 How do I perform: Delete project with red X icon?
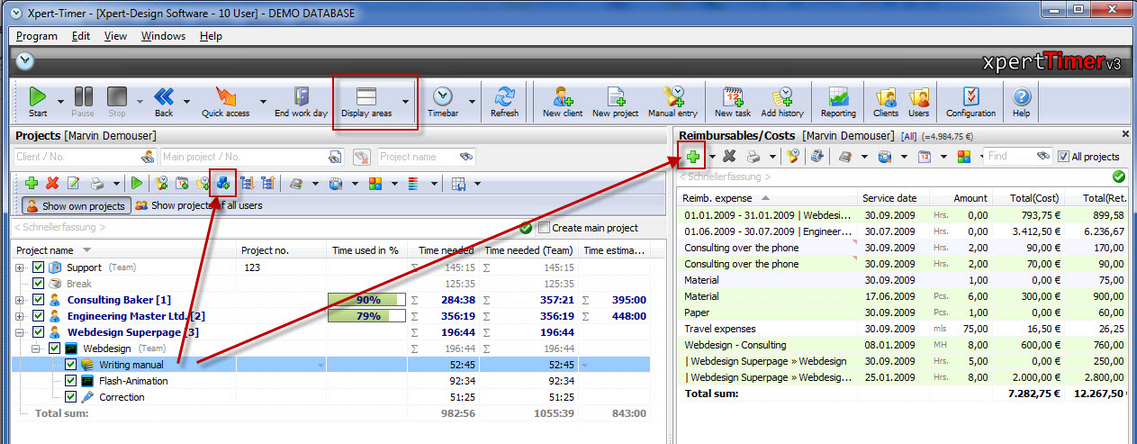52,184
